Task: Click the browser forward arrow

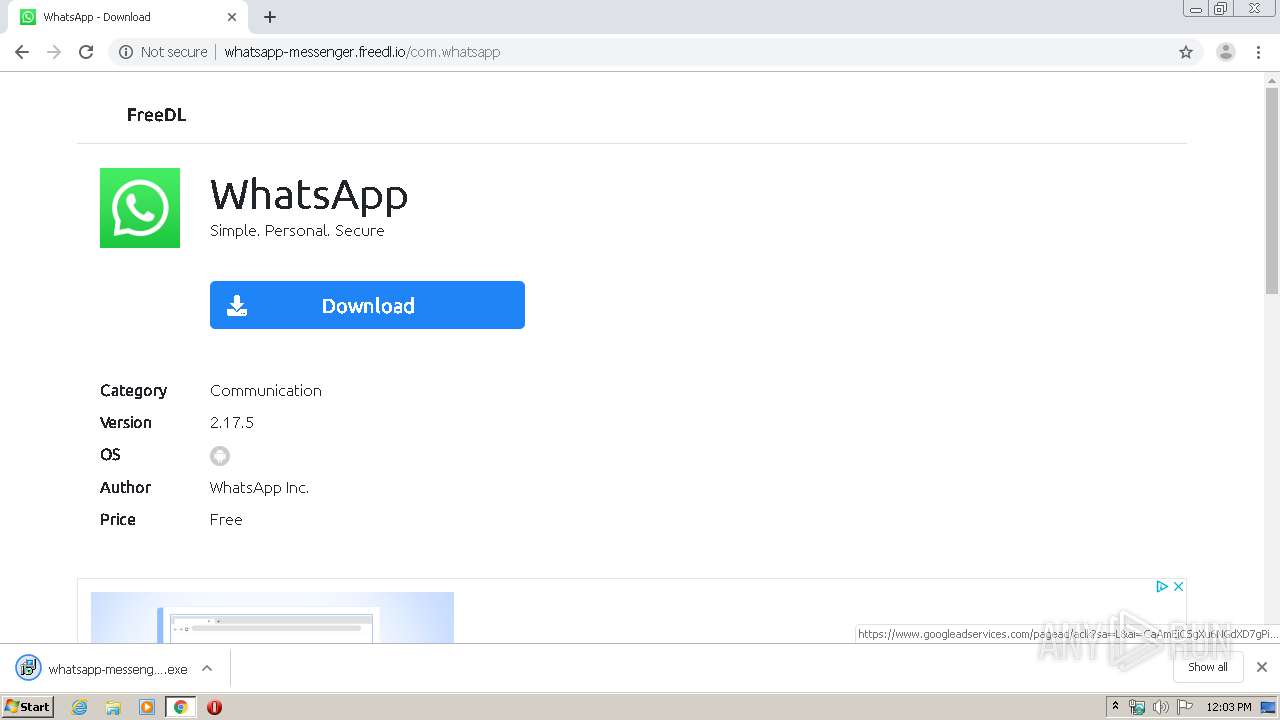Action: (54, 52)
